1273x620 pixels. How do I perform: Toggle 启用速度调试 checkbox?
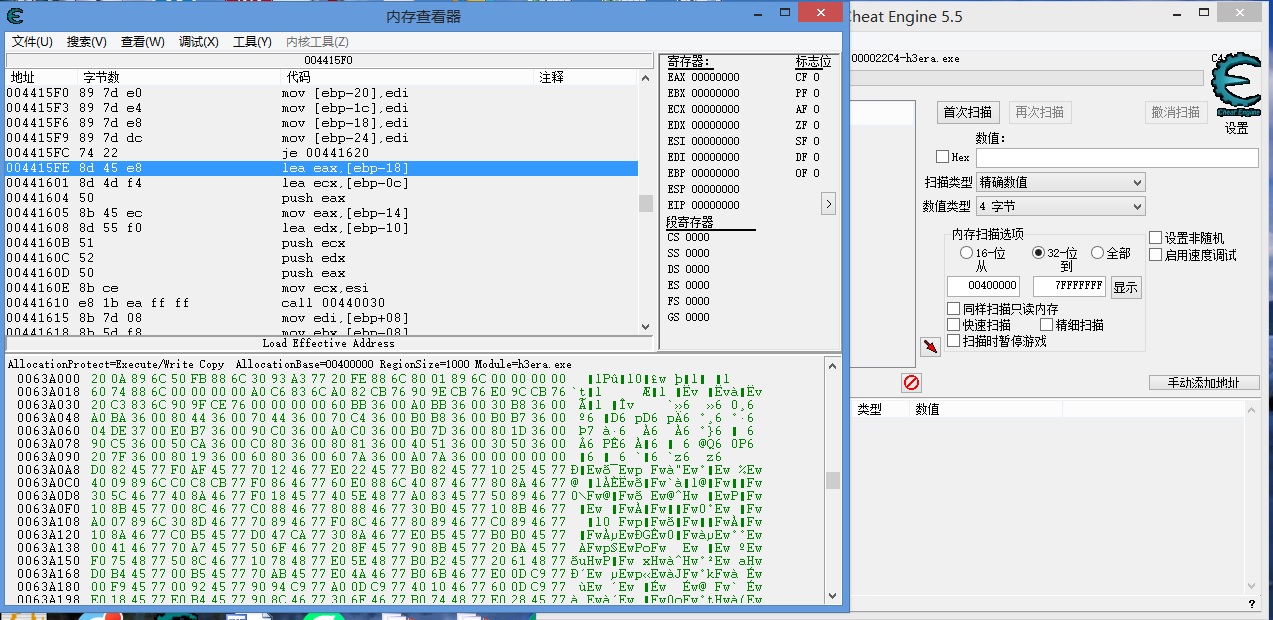(x=1155, y=254)
